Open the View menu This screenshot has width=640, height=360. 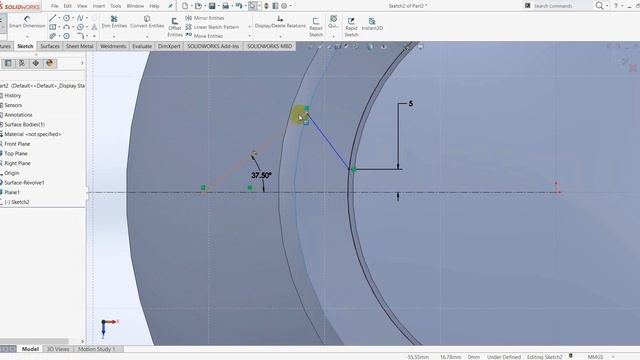tap(82, 6)
